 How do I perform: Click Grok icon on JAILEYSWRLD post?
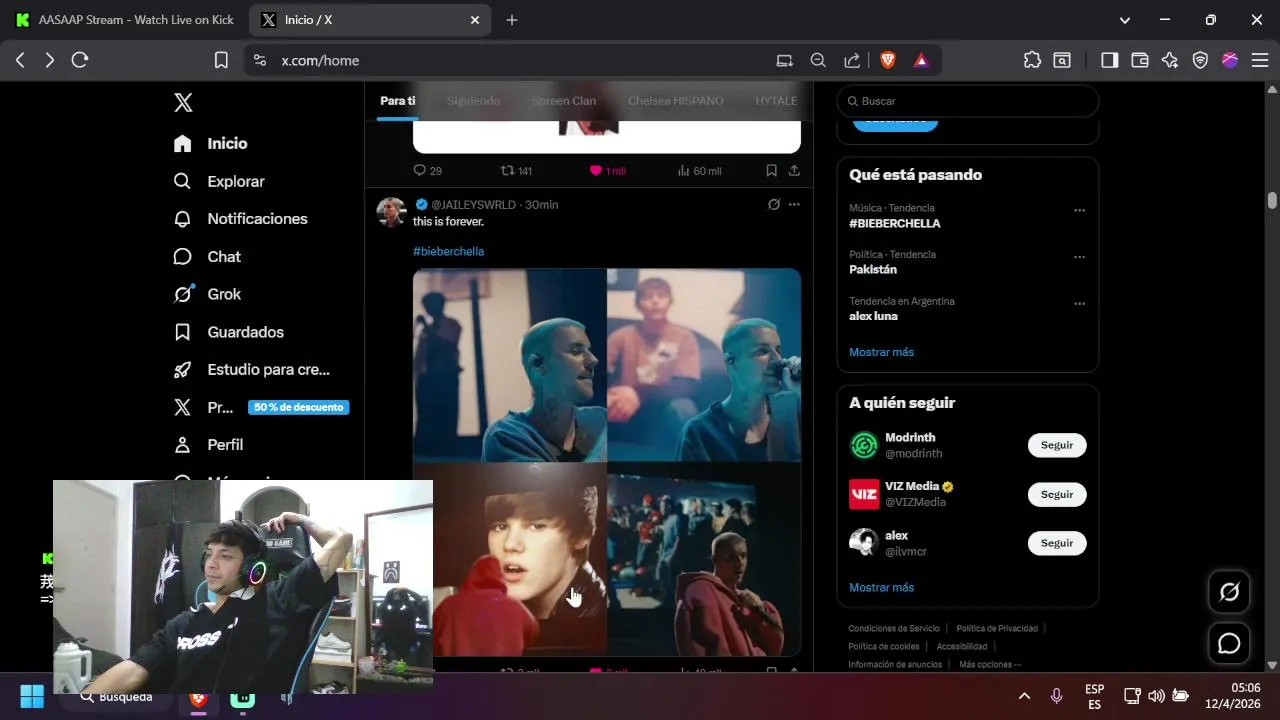773,204
